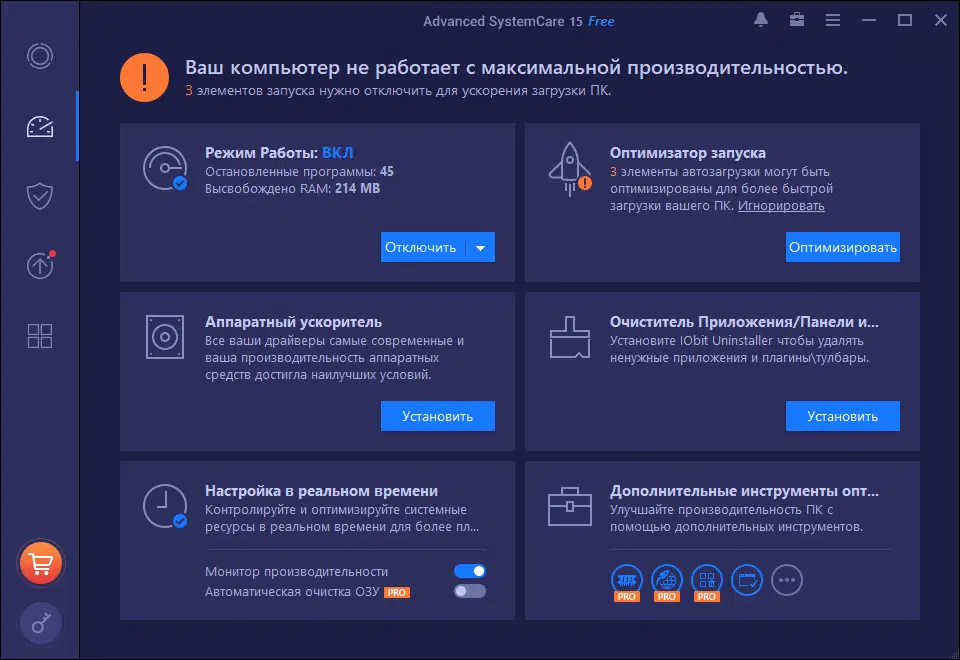Click the orange shopping cart icon
This screenshot has height=660, width=960.
coord(40,563)
